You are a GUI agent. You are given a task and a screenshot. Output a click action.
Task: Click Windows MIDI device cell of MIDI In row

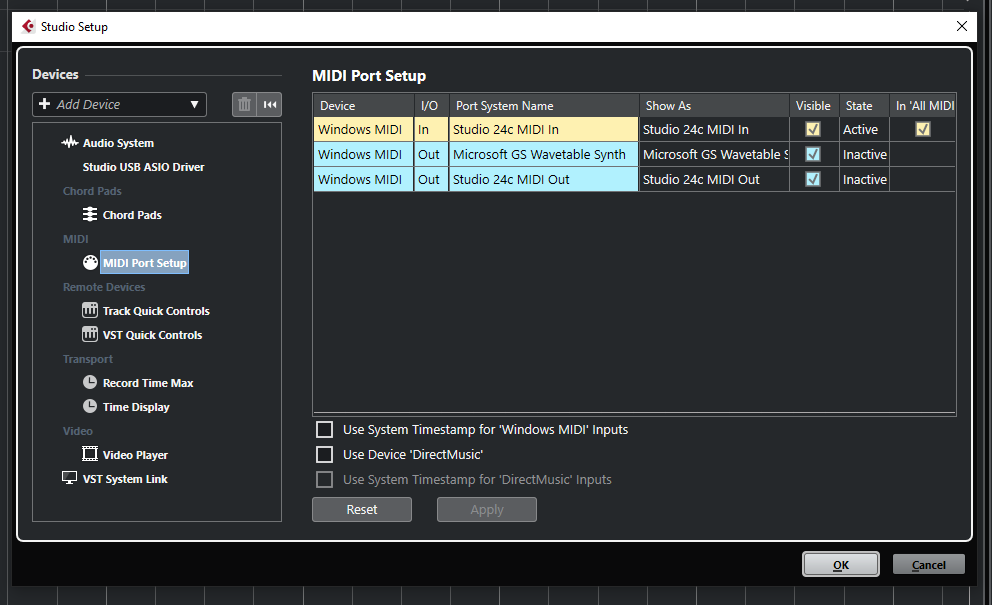[363, 129]
